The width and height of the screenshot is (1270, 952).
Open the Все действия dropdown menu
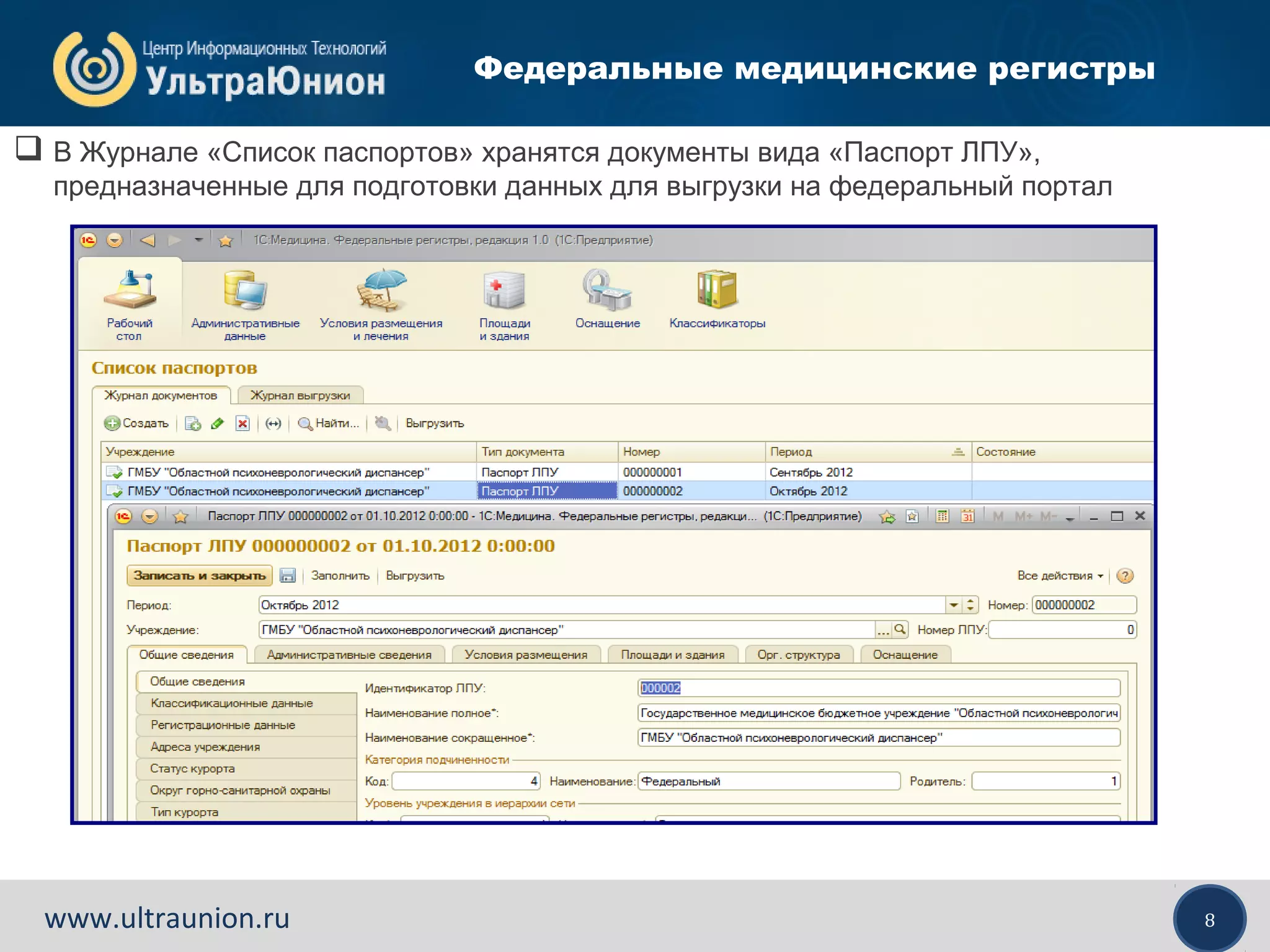tap(1060, 576)
